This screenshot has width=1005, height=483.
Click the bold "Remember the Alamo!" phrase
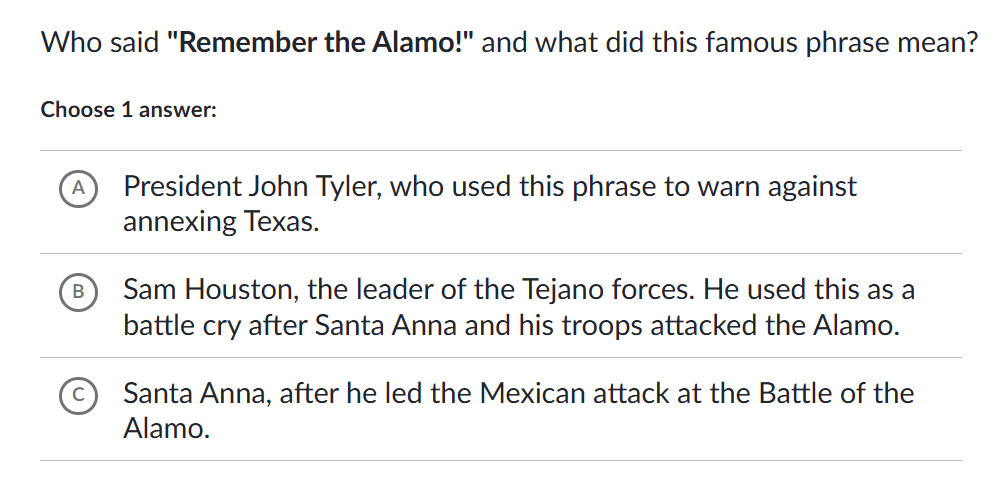[x=325, y=43]
